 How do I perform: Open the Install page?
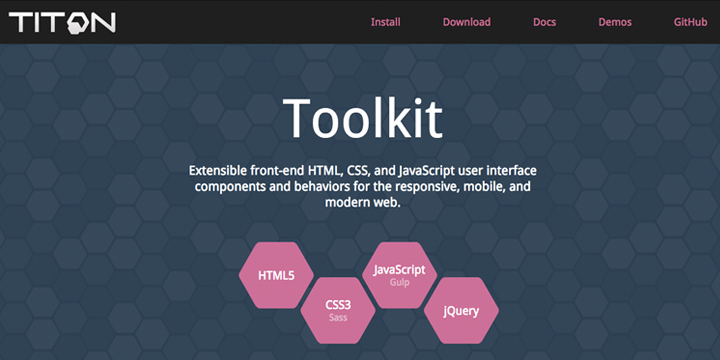coord(386,22)
